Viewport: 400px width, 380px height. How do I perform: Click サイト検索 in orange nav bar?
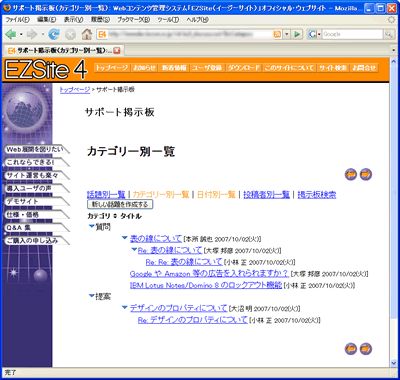[333, 68]
